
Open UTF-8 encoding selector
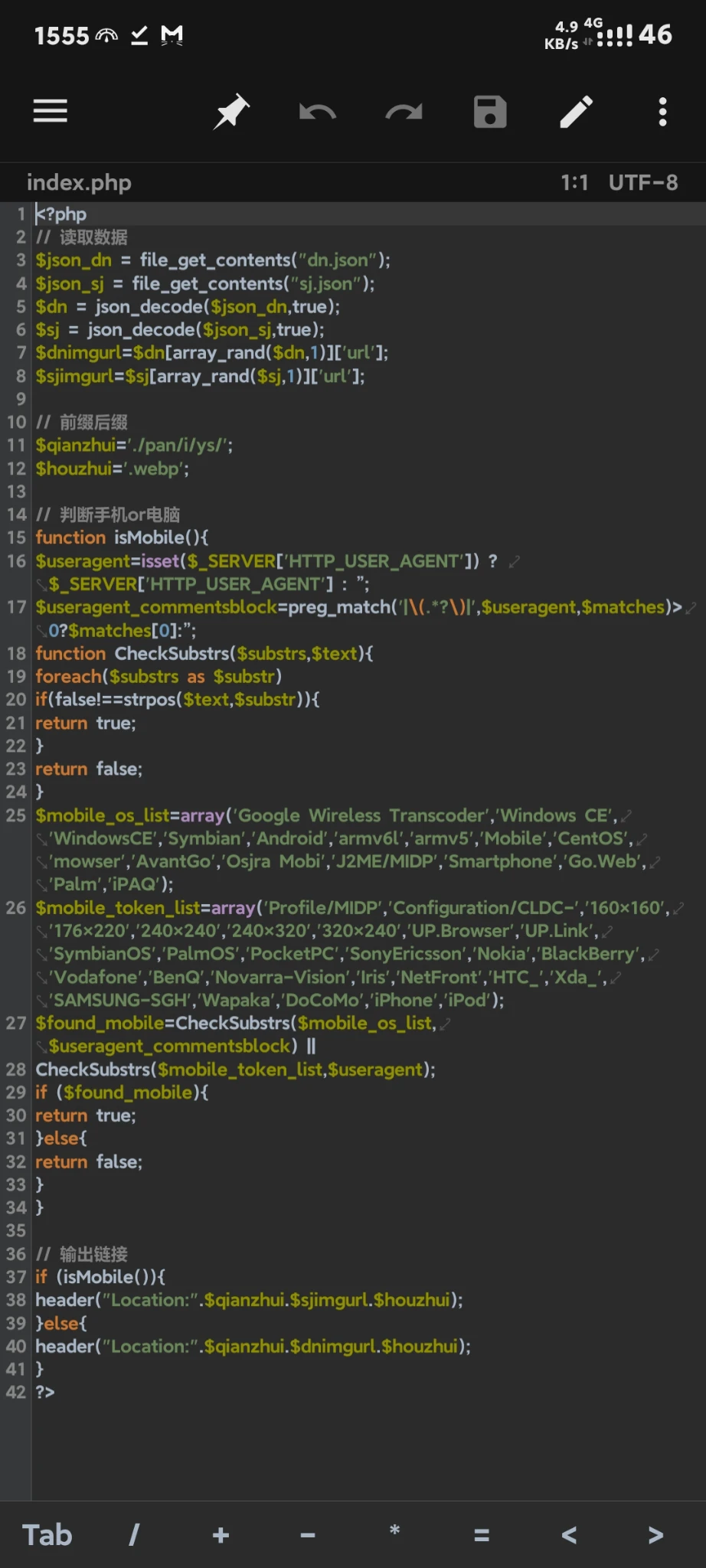coord(642,182)
